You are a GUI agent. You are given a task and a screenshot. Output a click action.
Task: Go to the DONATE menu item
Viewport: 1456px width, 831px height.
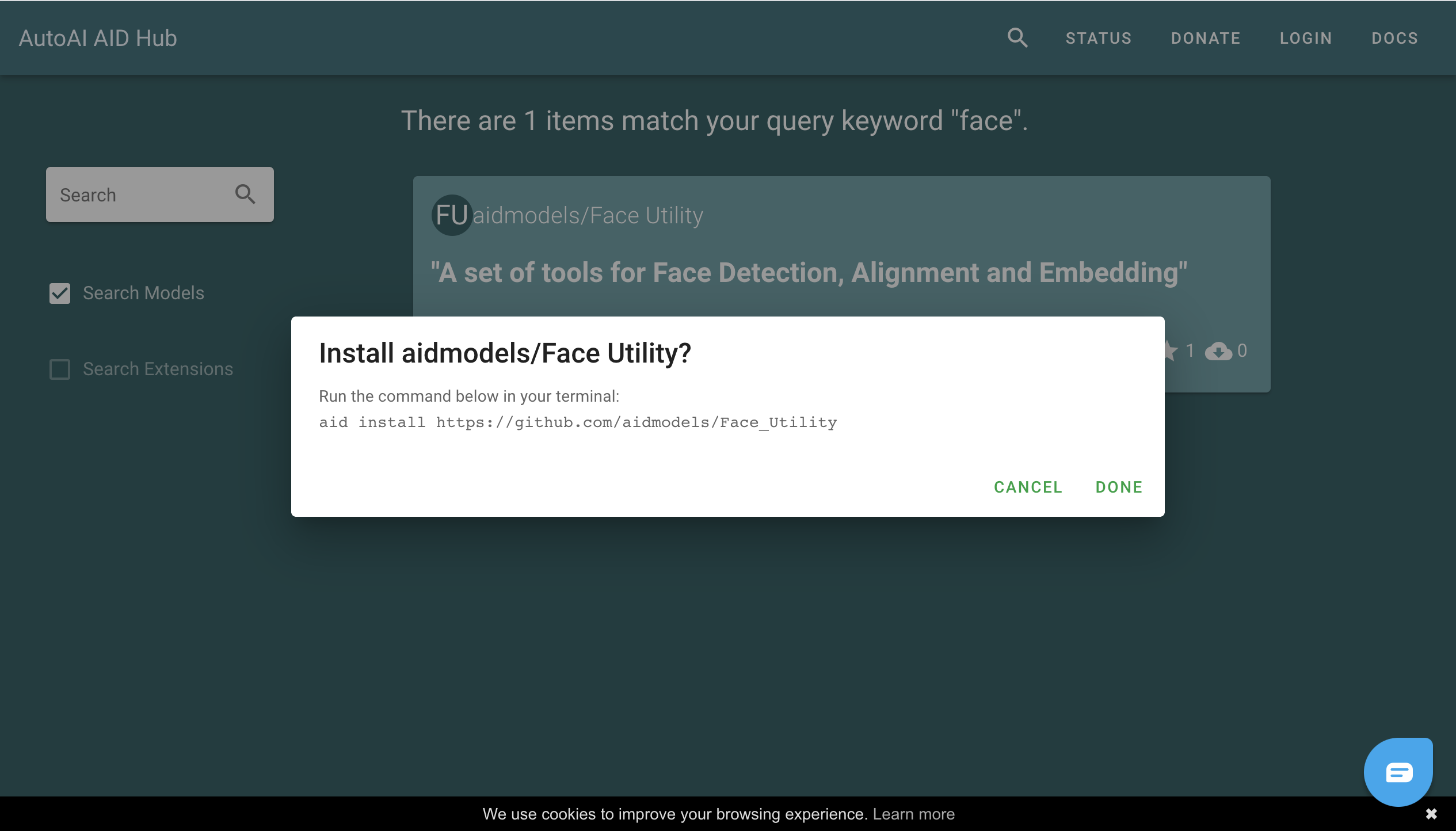[x=1206, y=38]
